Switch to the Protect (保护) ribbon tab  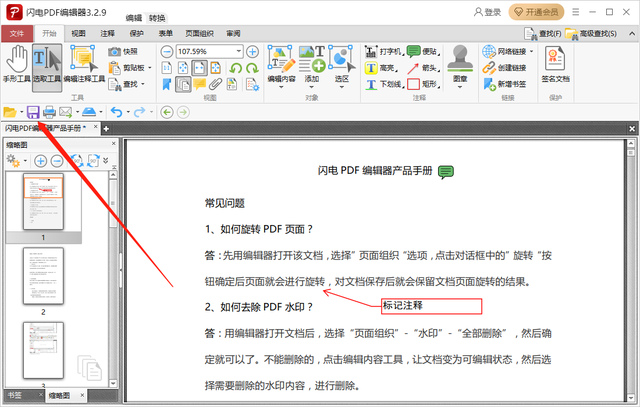(x=136, y=33)
